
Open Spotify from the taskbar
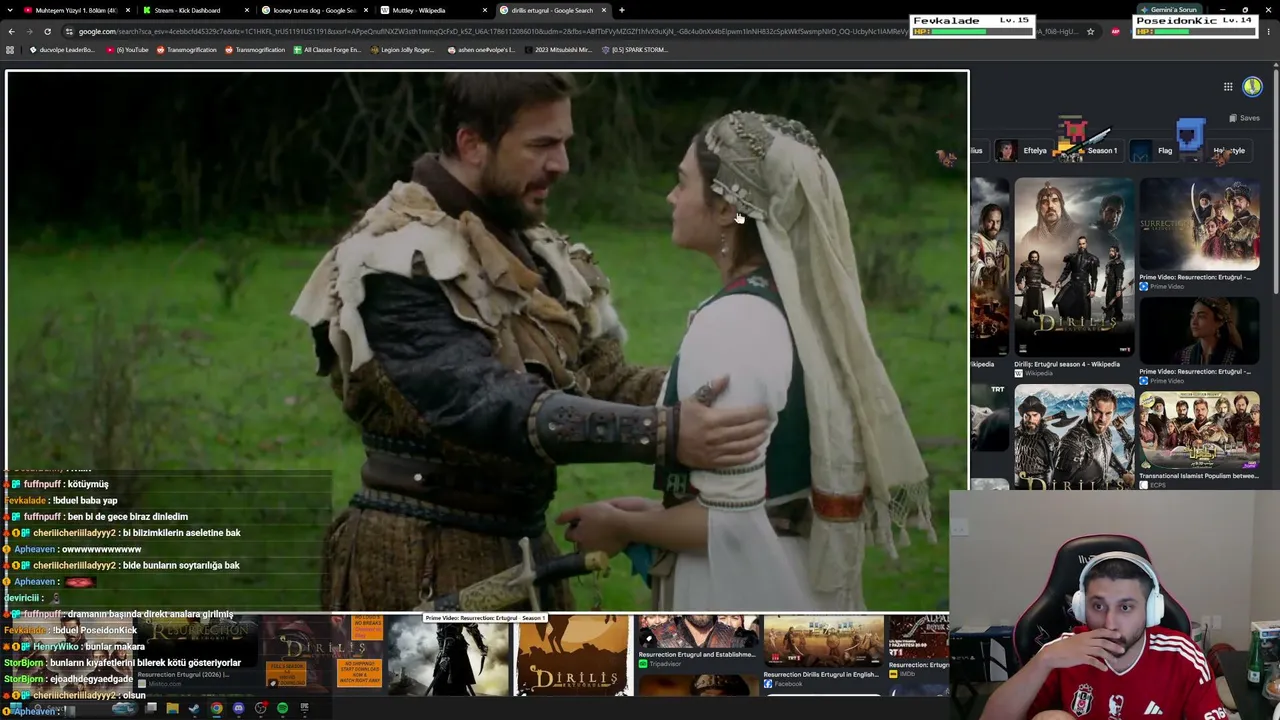[x=282, y=709]
